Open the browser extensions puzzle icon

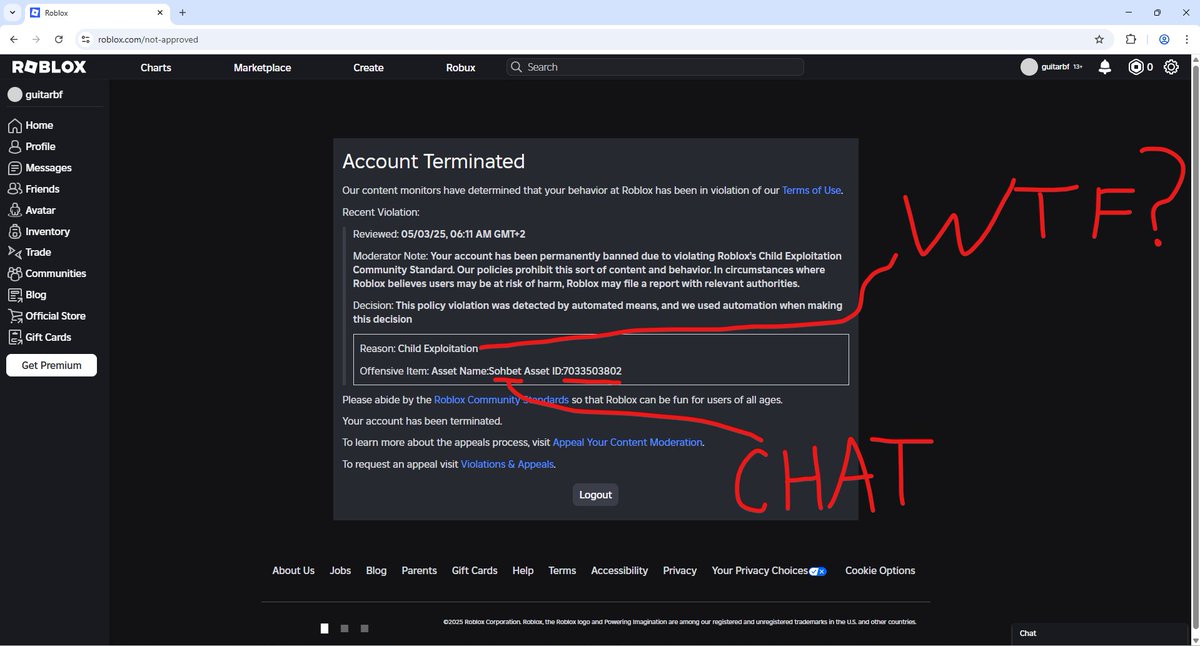click(x=1131, y=39)
